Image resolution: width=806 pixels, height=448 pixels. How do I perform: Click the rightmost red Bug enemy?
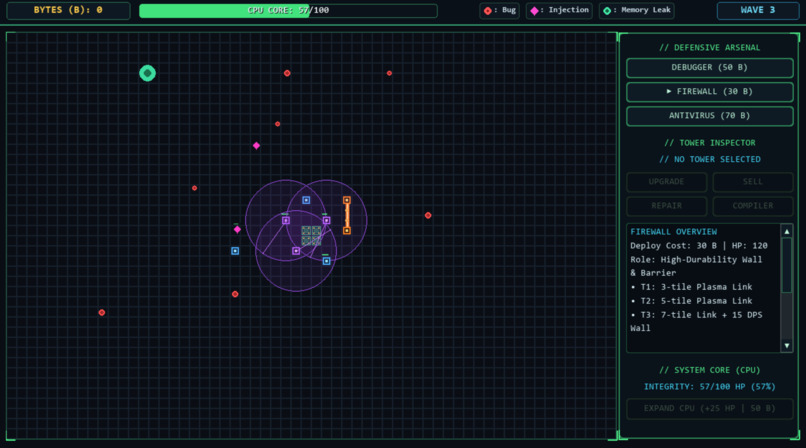(428, 216)
